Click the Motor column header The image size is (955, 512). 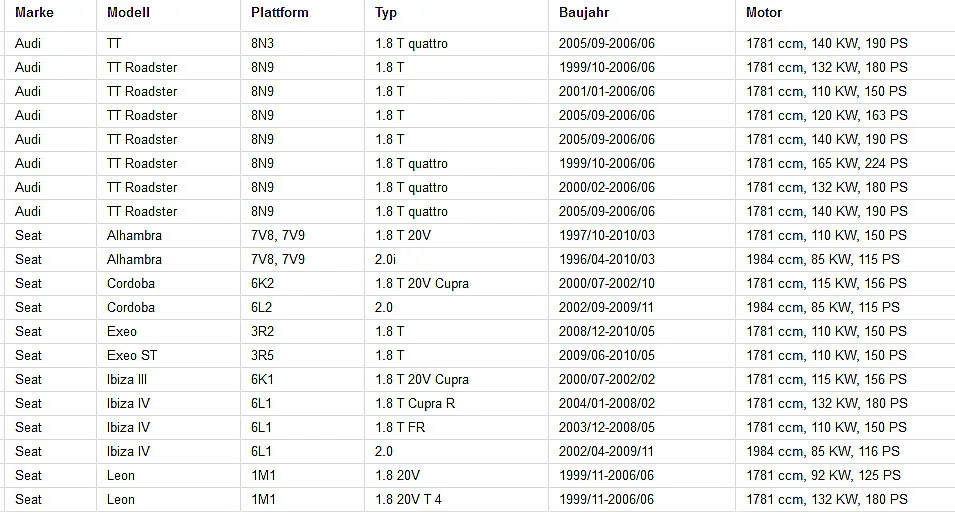(845, 13)
